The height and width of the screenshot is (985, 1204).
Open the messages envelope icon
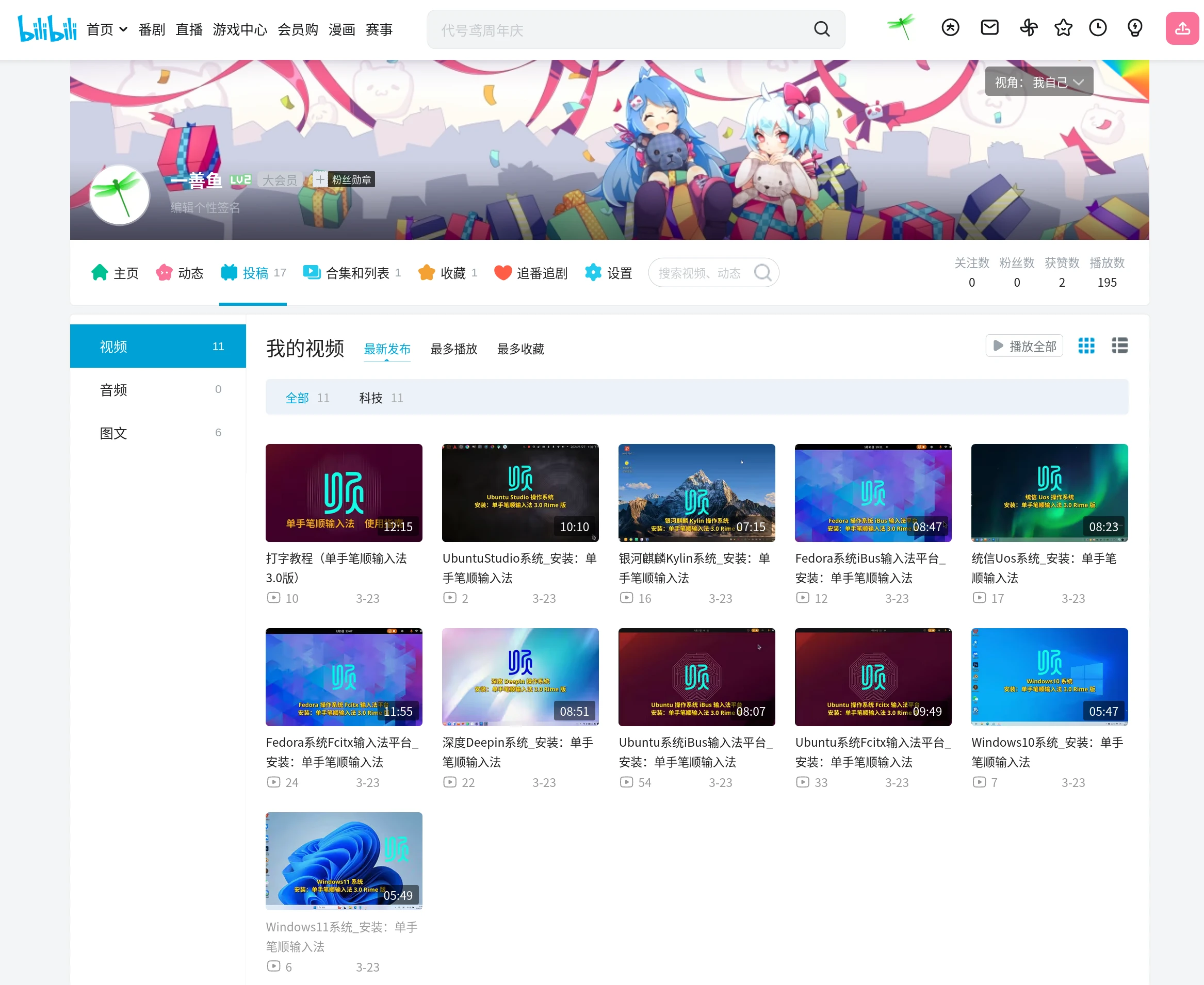[x=989, y=27]
